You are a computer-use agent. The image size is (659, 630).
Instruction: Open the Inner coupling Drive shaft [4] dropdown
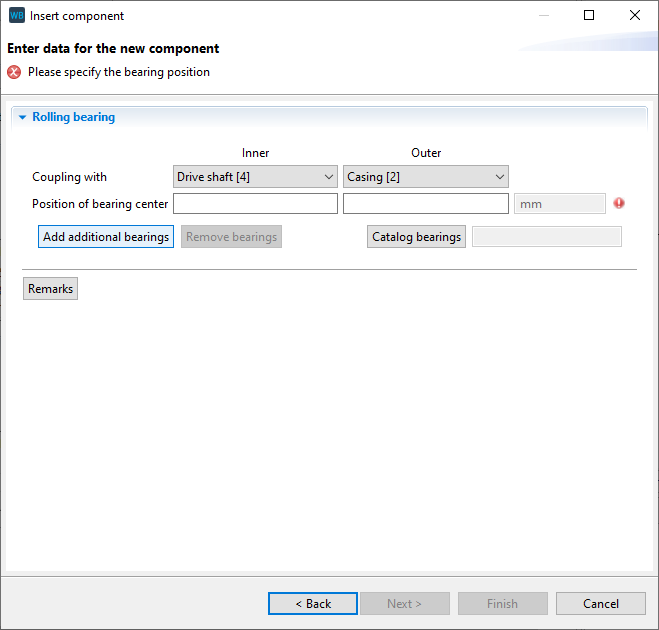(x=255, y=177)
